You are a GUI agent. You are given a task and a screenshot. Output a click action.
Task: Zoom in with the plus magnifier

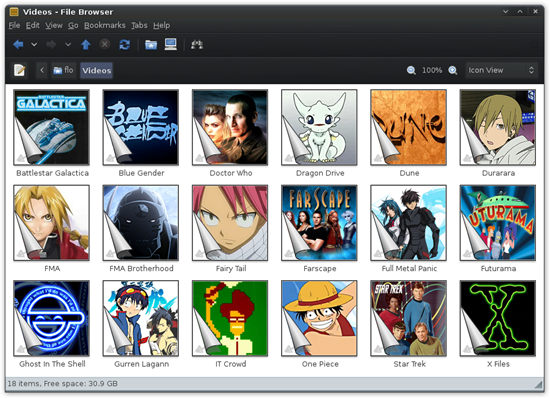(x=452, y=70)
